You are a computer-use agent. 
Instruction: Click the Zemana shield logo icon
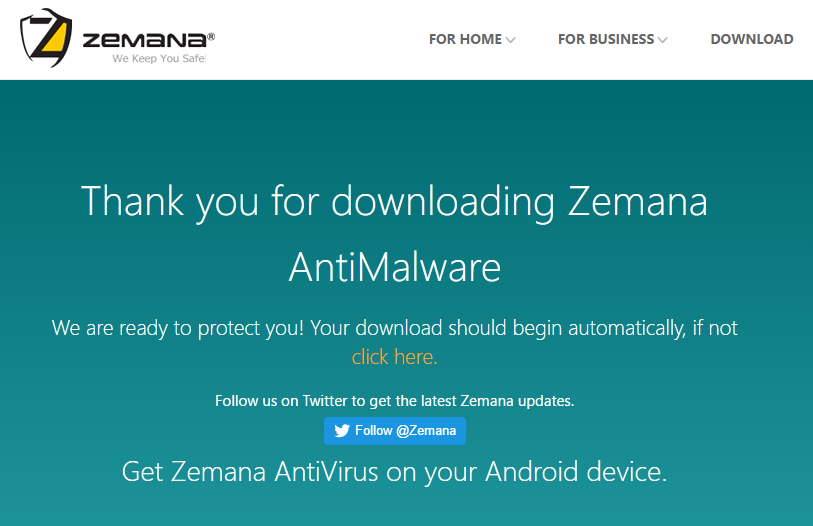coord(46,38)
